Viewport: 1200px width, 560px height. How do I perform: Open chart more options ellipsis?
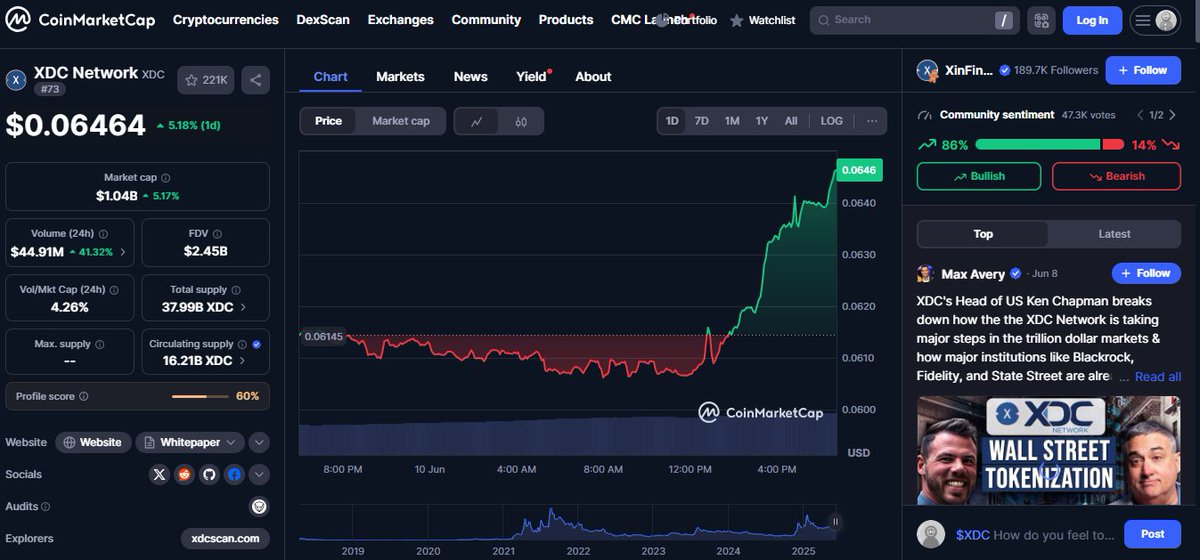(x=872, y=121)
